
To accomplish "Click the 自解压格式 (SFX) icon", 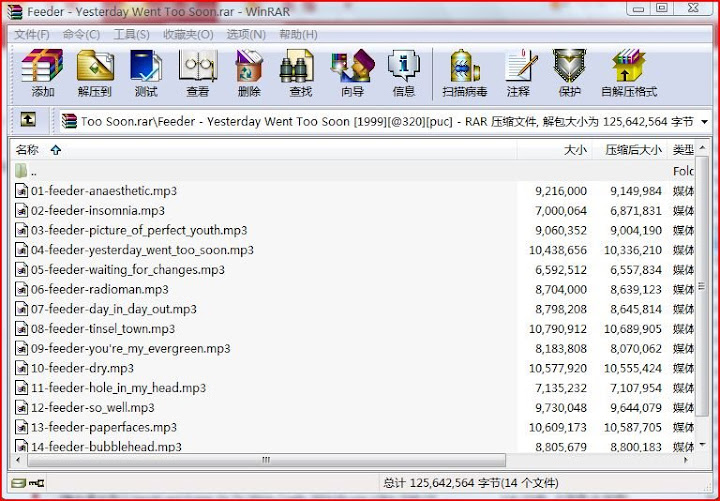I will 629,73.
